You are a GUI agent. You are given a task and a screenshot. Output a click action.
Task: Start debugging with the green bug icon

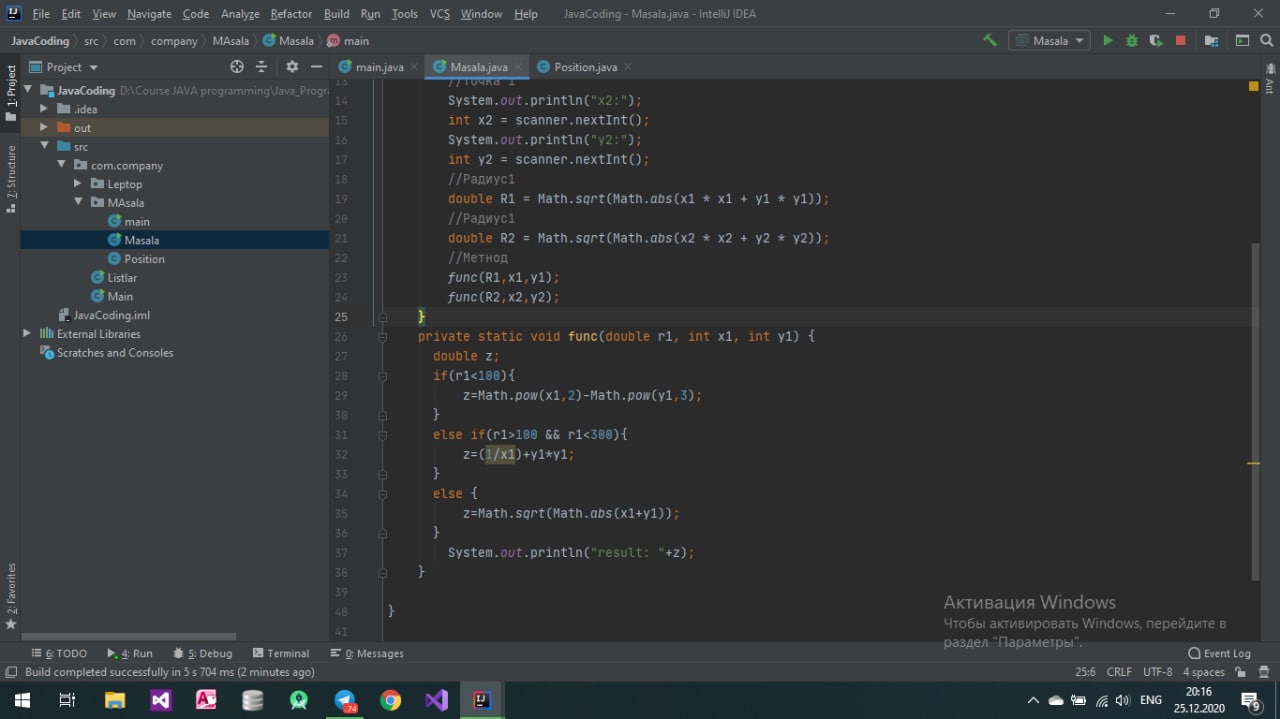click(1132, 41)
